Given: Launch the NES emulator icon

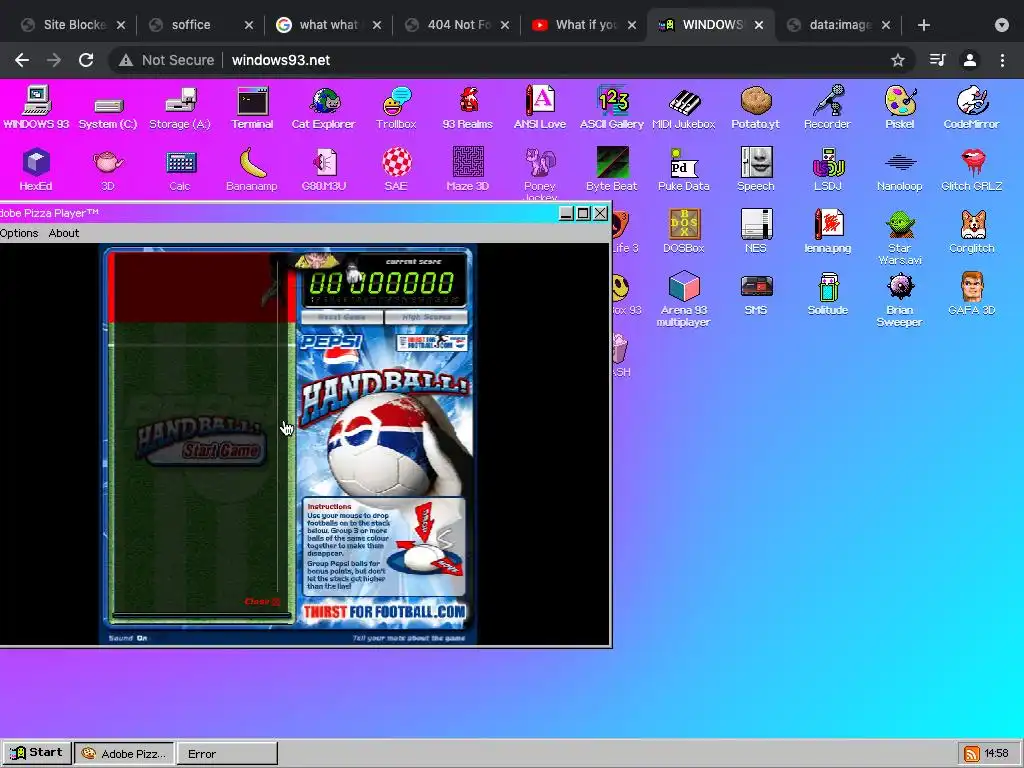Looking at the screenshot, I should click(x=756, y=231).
